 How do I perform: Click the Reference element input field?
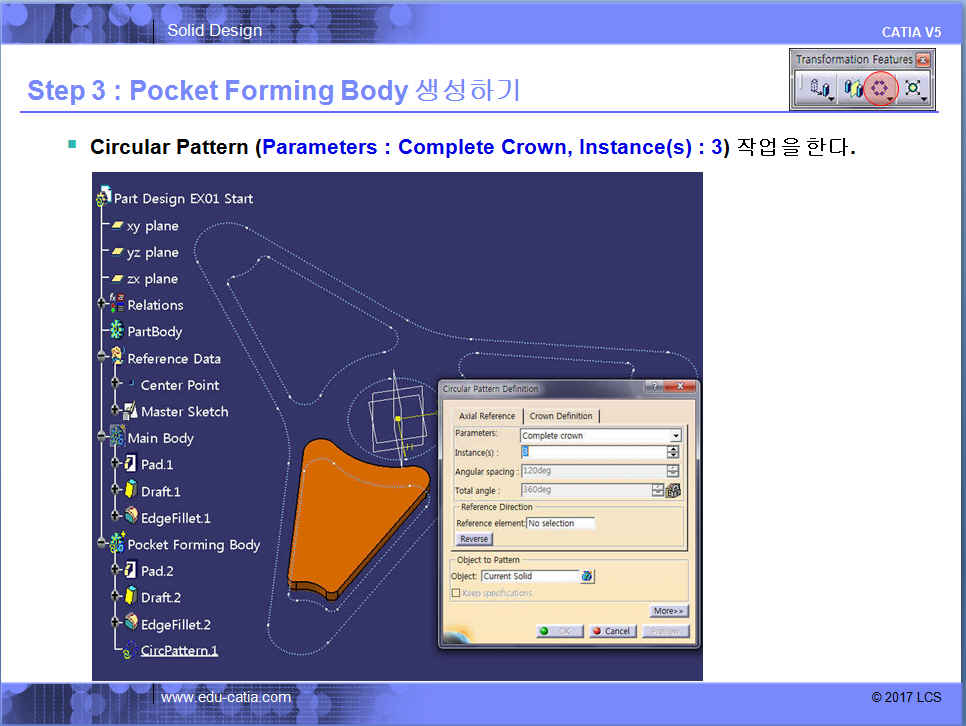tap(560, 523)
